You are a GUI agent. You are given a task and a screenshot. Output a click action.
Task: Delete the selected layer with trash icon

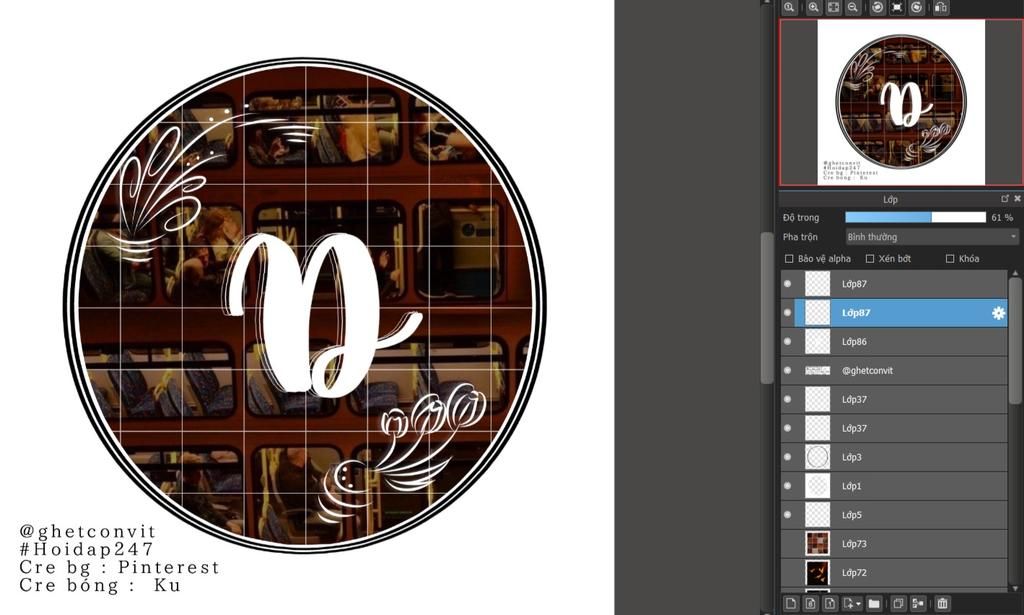pyautogui.click(x=942, y=603)
